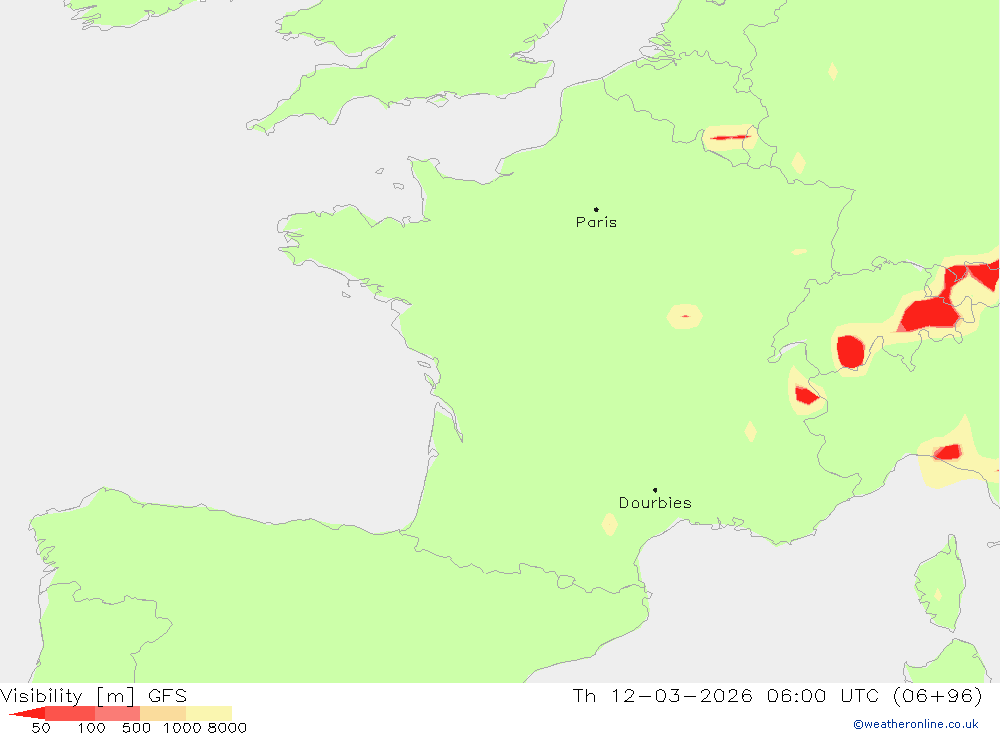Click the legend value 100
The height and width of the screenshot is (733, 1000).
[x=91, y=728]
